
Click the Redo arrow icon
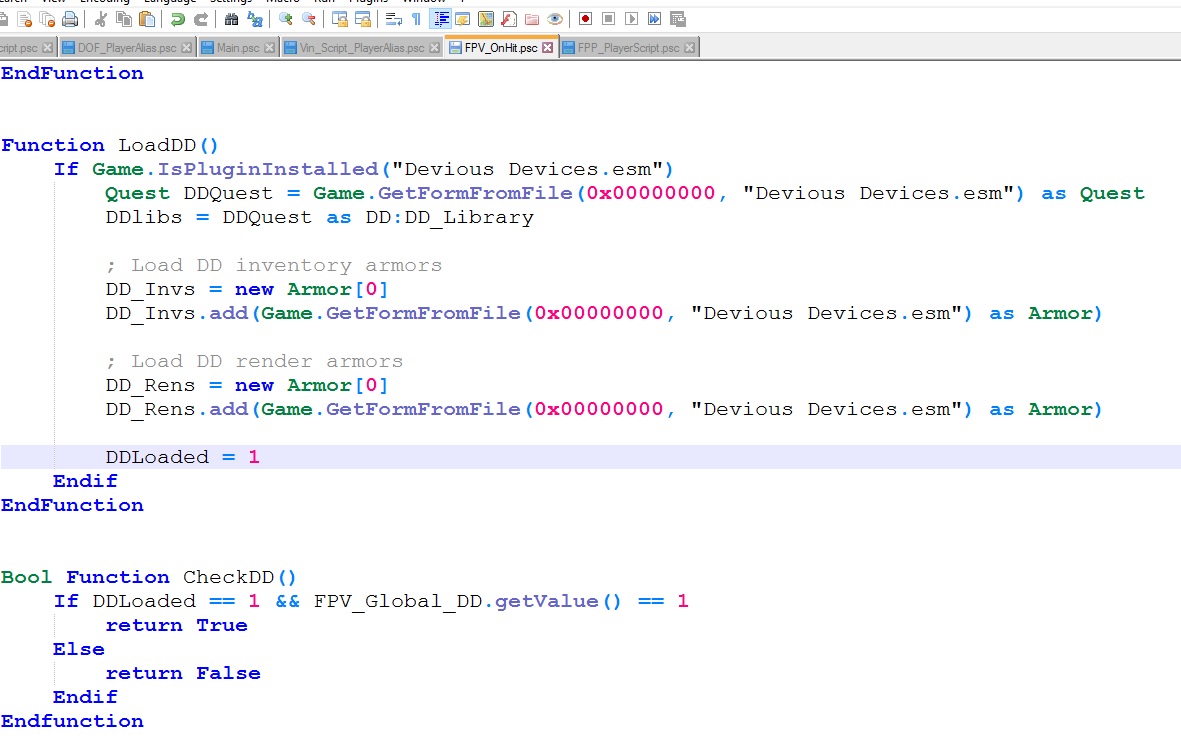click(201, 20)
